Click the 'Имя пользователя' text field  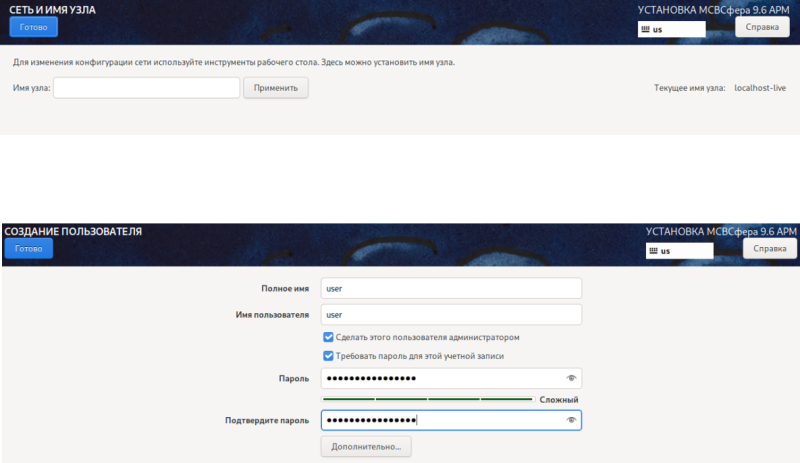click(x=451, y=315)
